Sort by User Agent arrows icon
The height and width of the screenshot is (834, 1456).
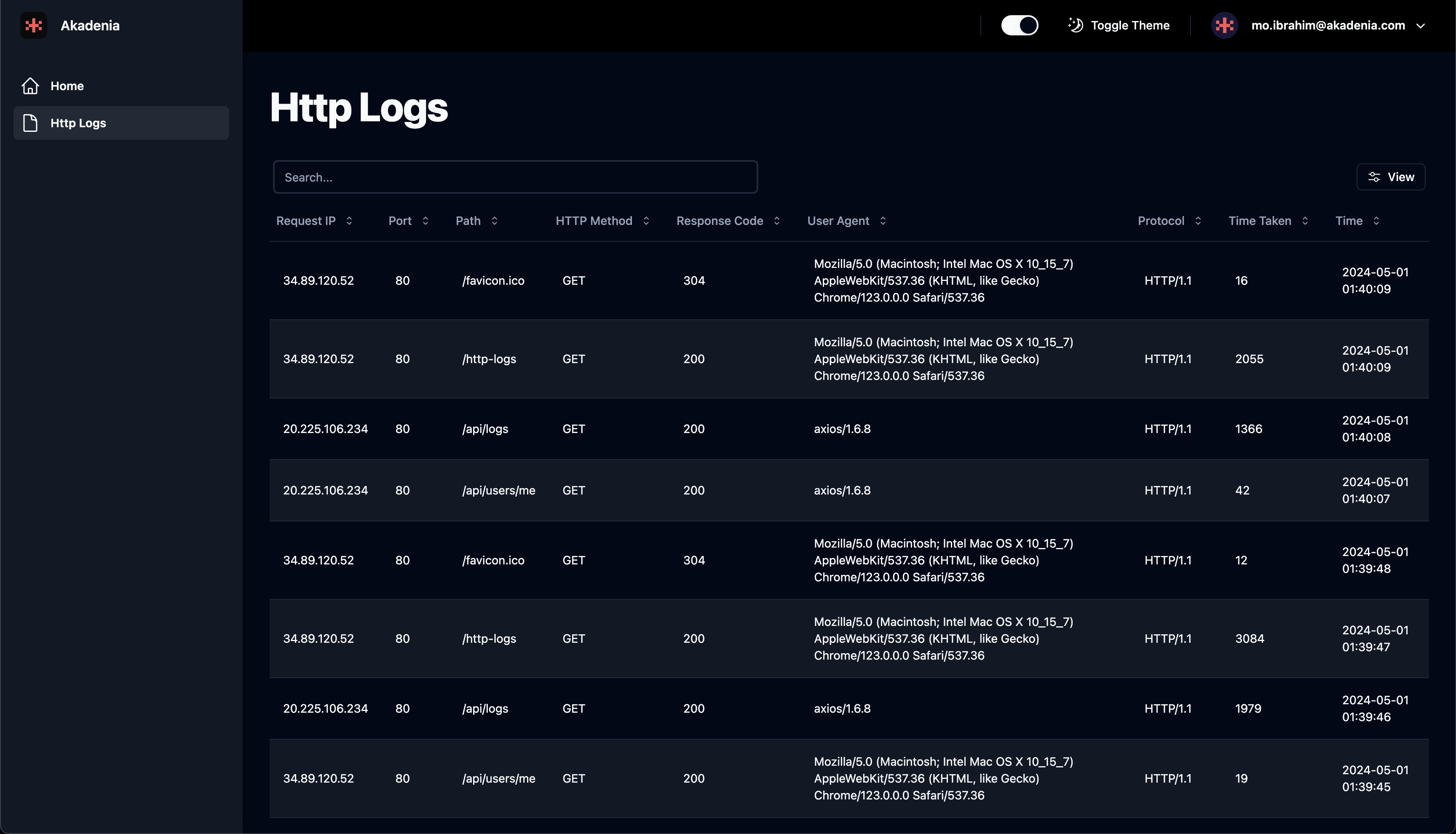pos(883,221)
